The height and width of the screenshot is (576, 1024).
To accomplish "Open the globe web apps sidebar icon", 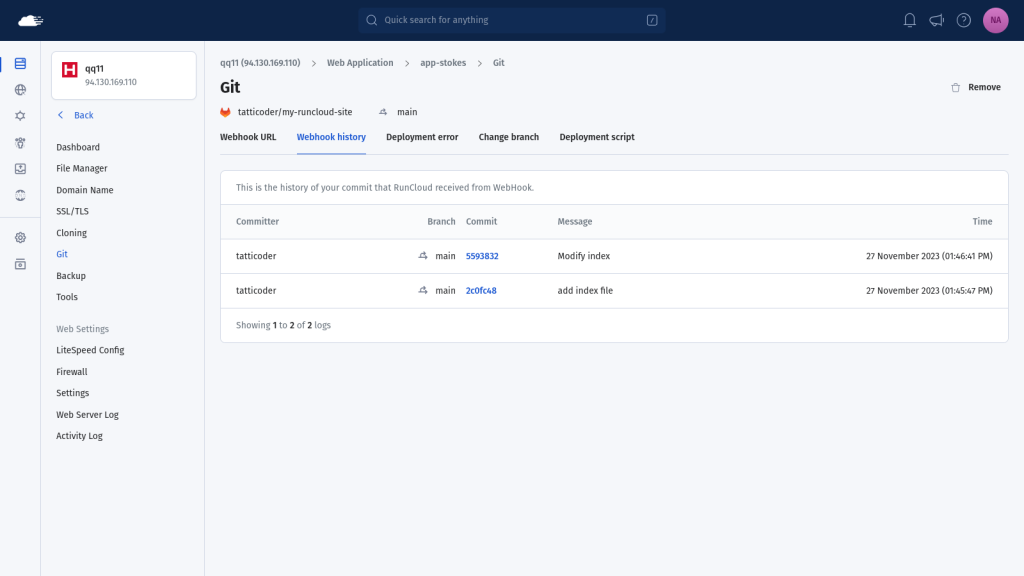I will (20, 89).
